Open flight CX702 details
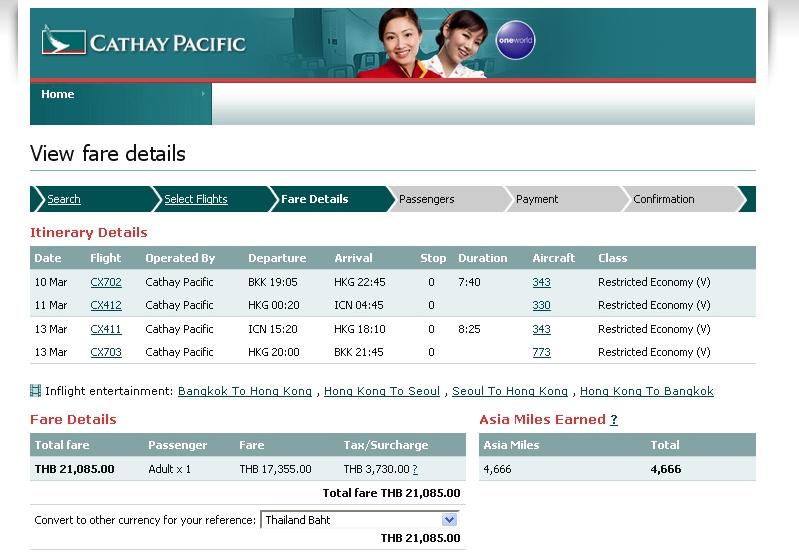Image resolution: width=799 pixels, height=556 pixels. click(106, 282)
